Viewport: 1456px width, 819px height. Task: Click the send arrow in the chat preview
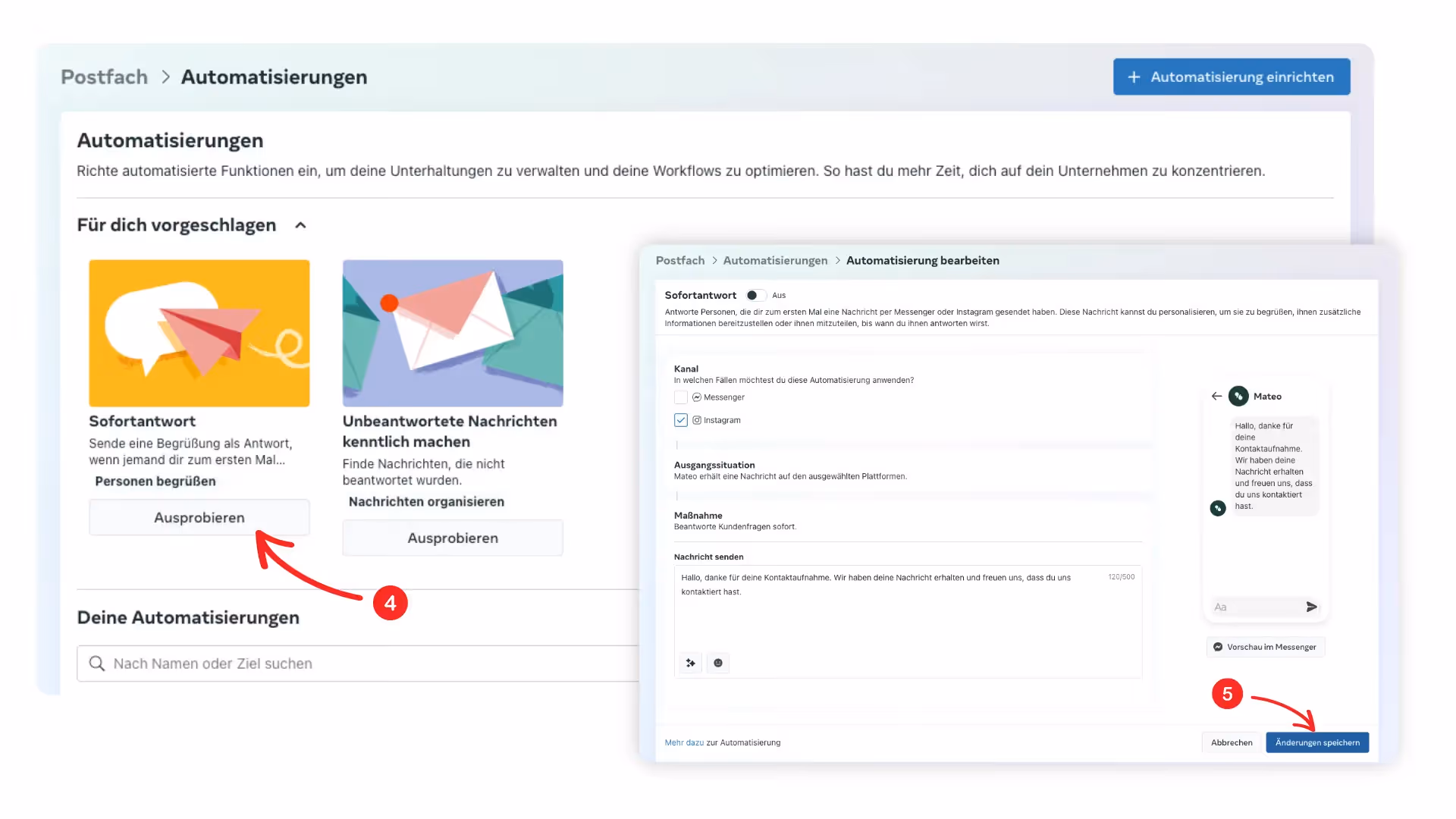point(1312,607)
